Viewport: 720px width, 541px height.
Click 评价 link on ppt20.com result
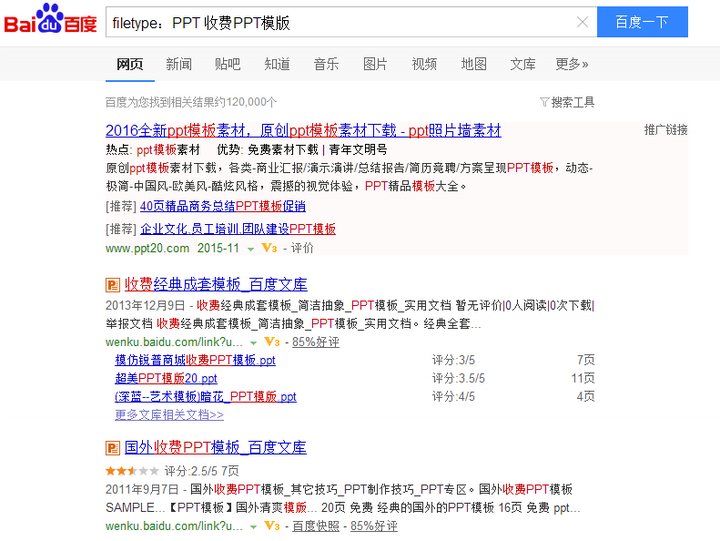click(302, 248)
